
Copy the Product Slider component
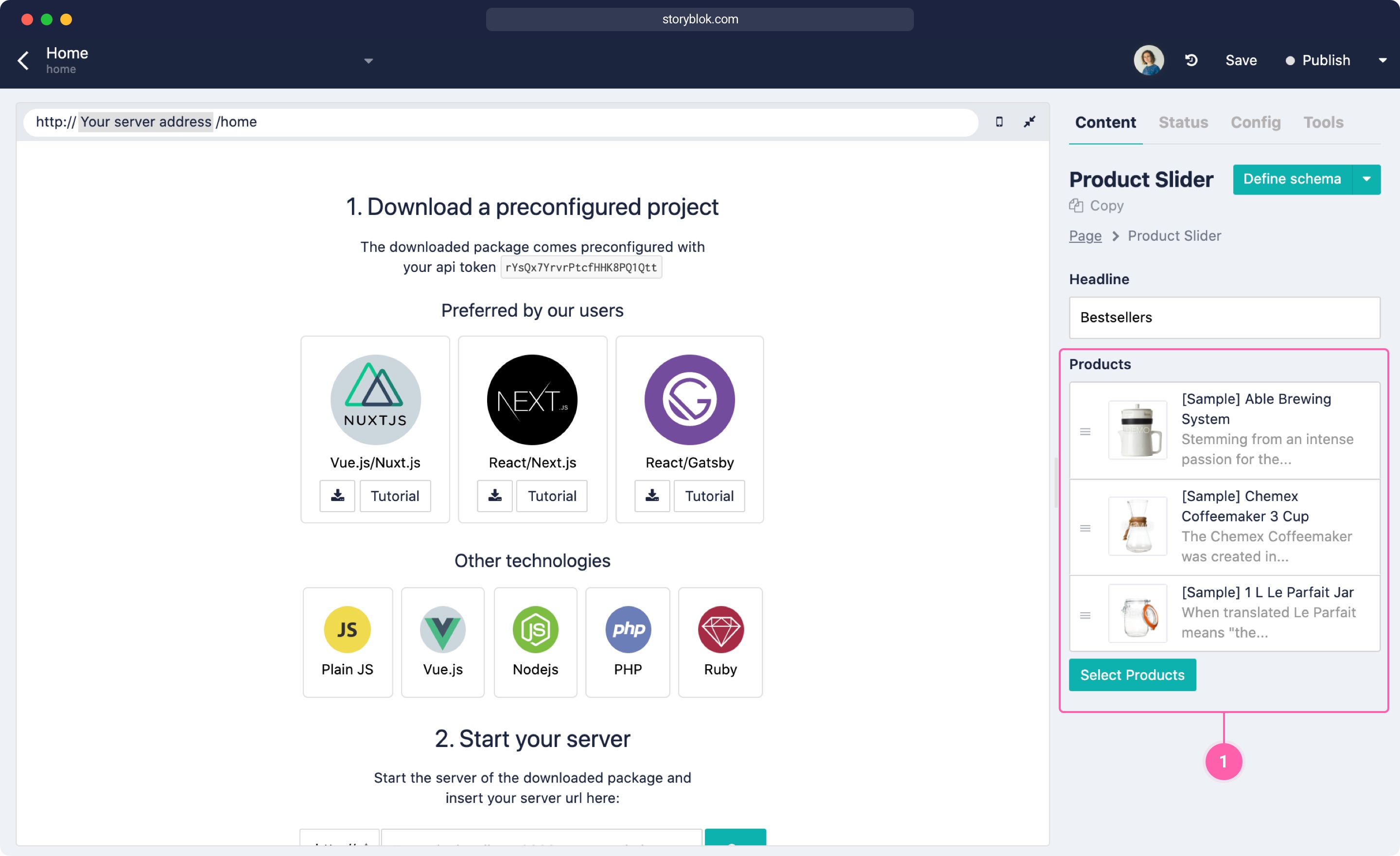pos(1096,206)
